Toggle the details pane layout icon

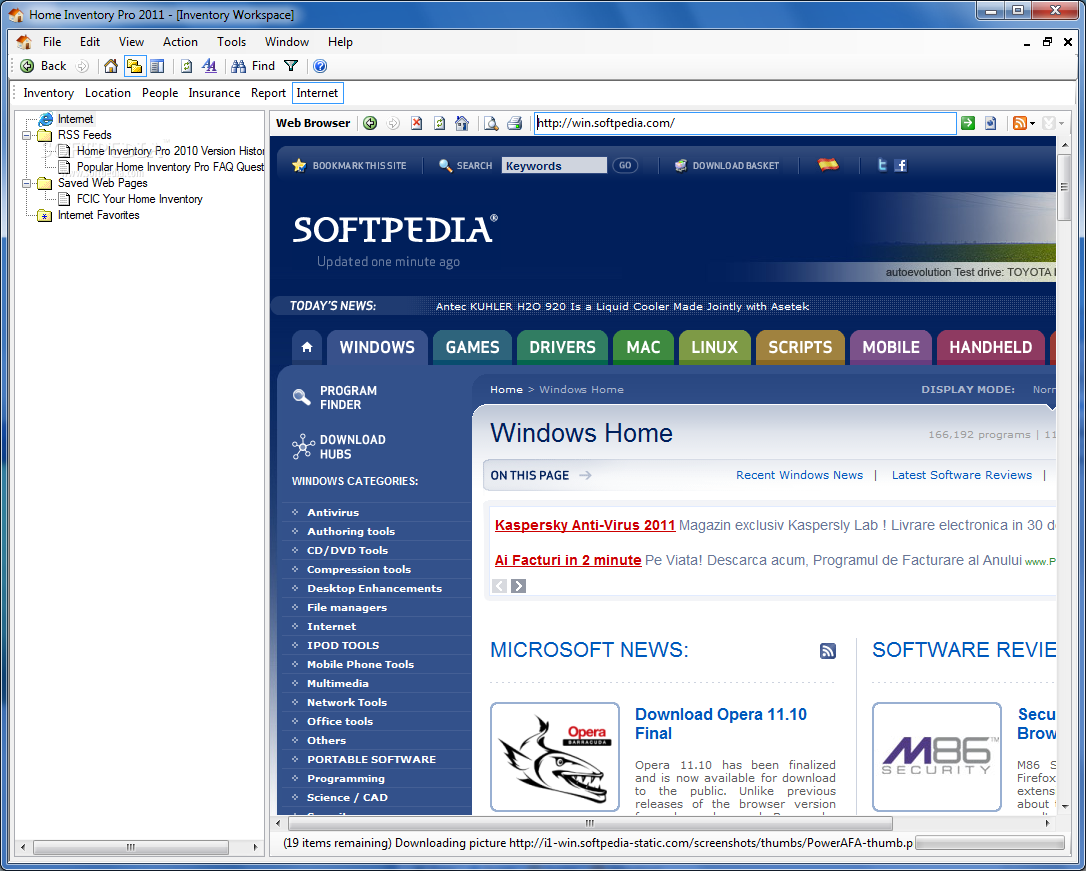(x=157, y=66)
